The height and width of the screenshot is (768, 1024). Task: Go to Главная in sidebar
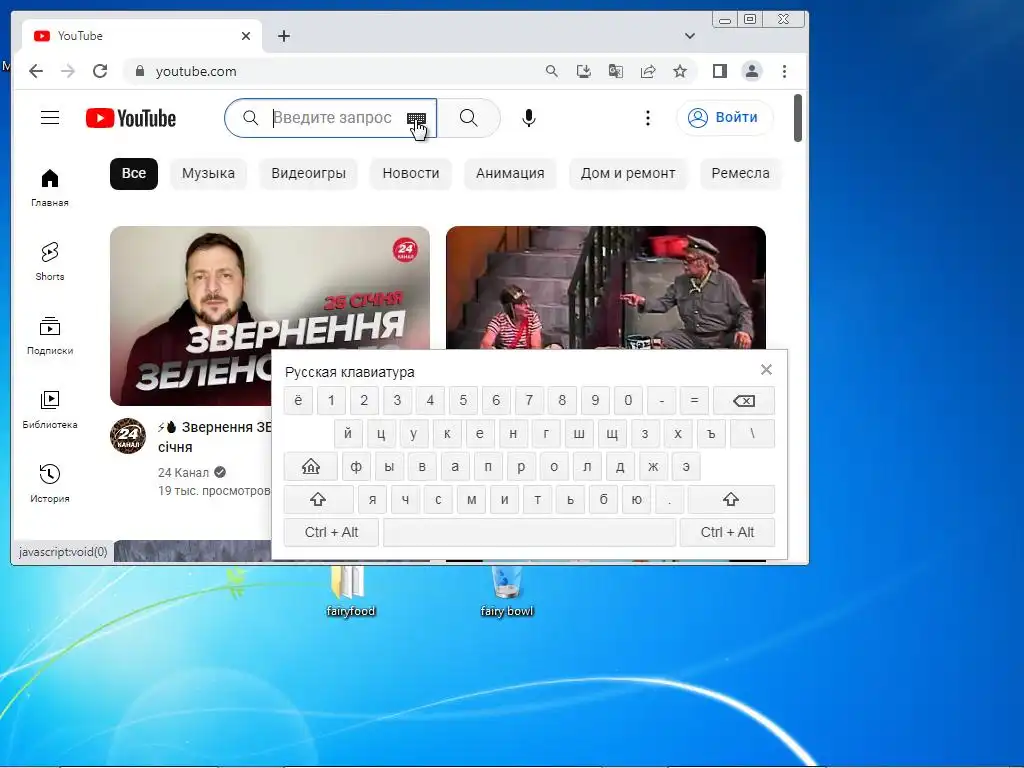pos(50,187)
